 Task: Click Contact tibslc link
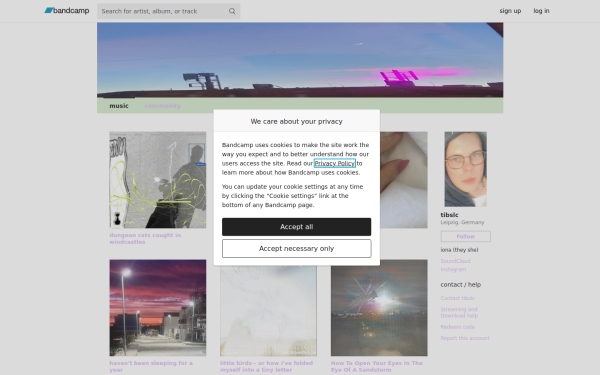click(458, 298)
